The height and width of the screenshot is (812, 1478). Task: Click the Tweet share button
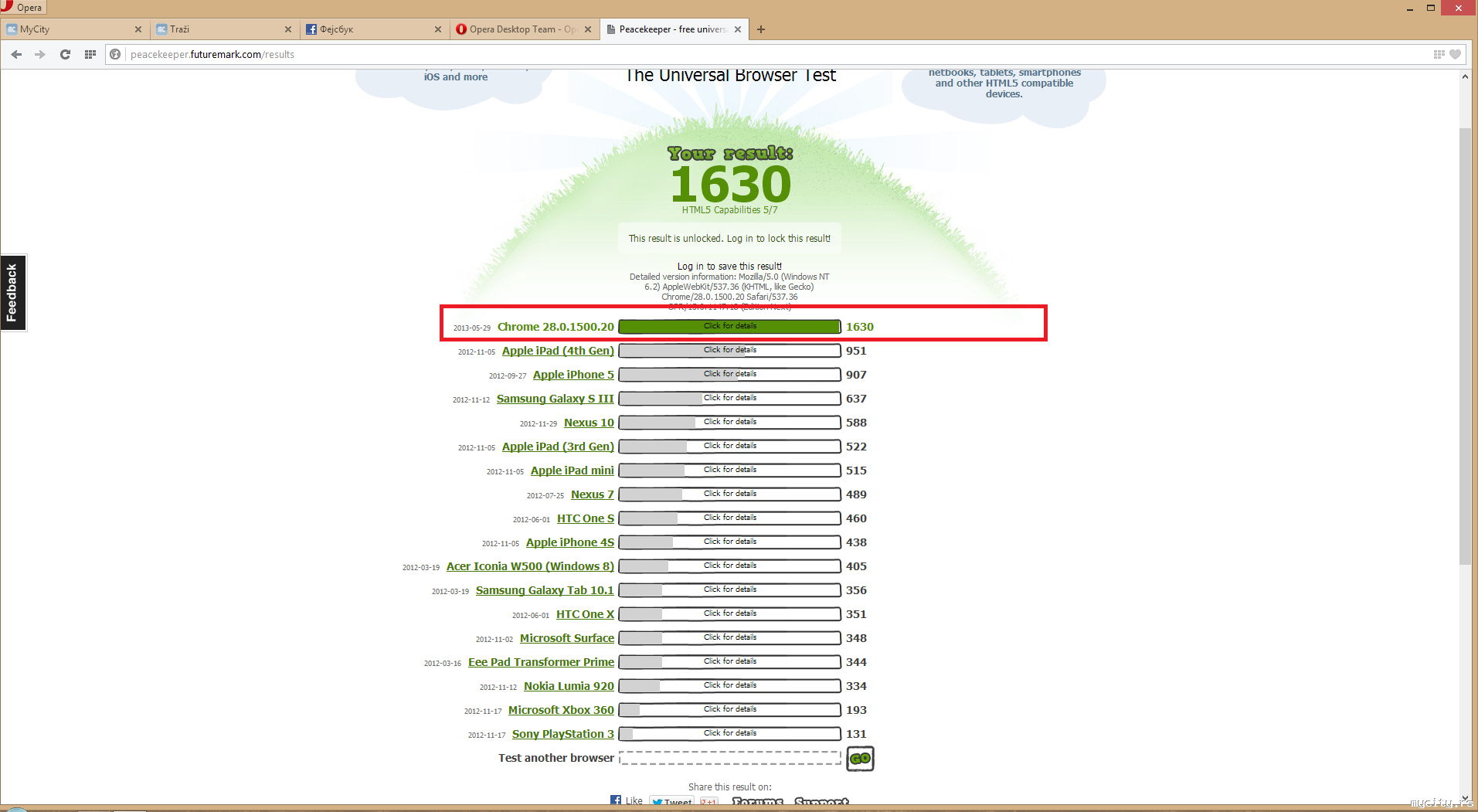[x=671, y=801]
